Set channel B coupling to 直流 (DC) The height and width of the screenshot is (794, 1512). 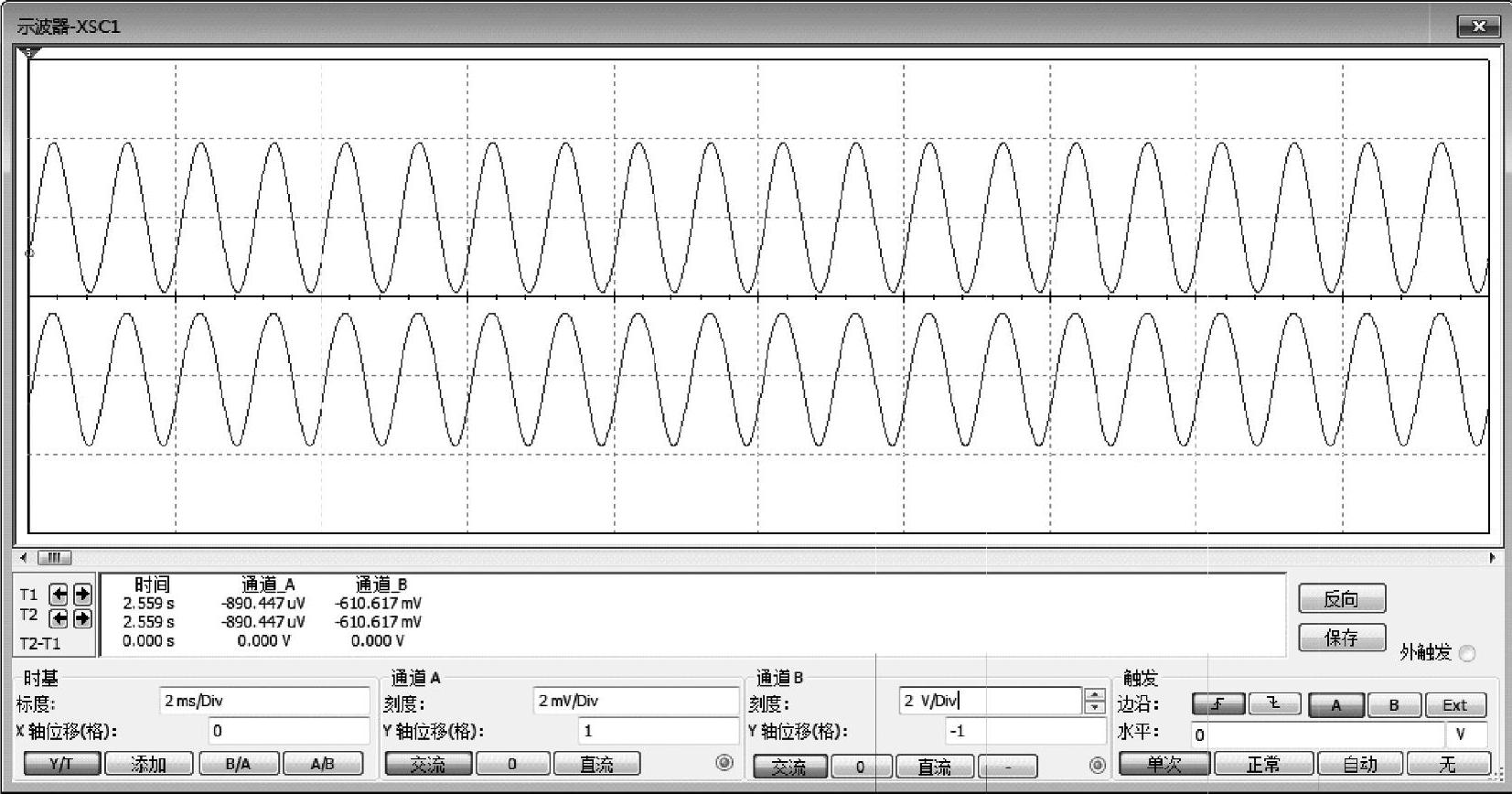(x=934, y=767)
